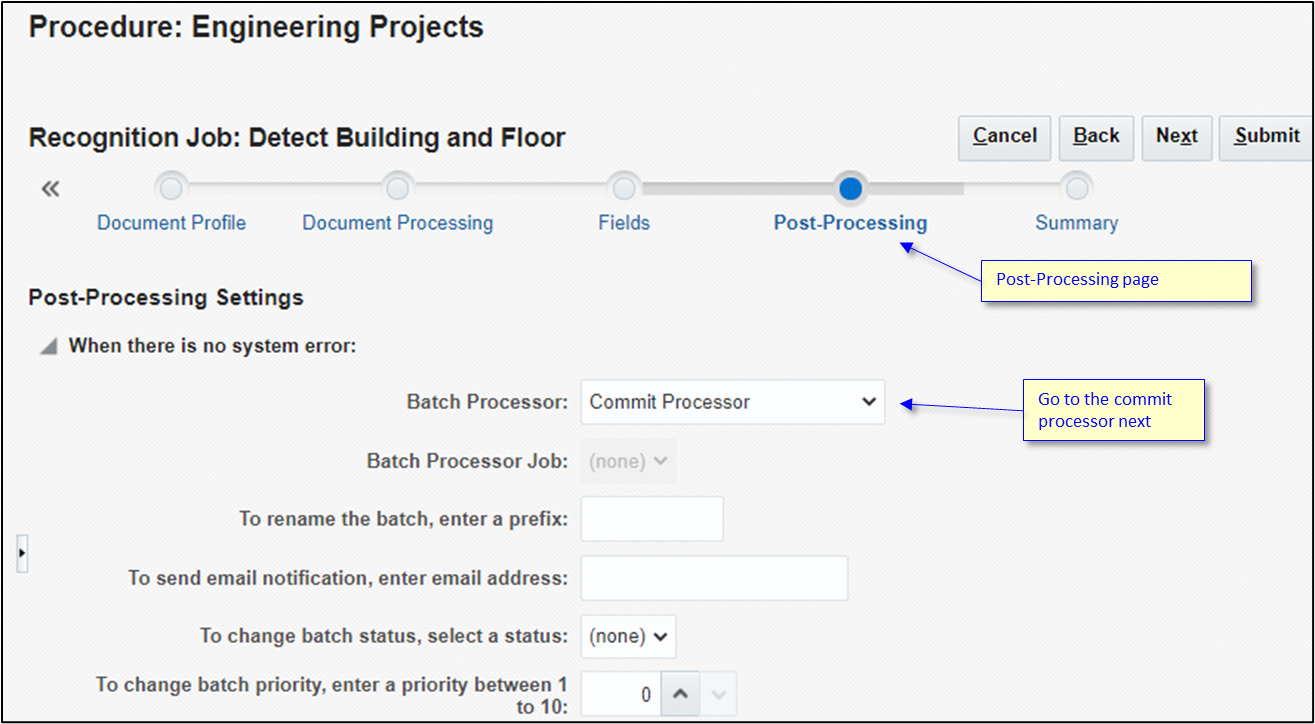The image size is (1315, 724).
Task: Click the Next button
Action: 1177,137
